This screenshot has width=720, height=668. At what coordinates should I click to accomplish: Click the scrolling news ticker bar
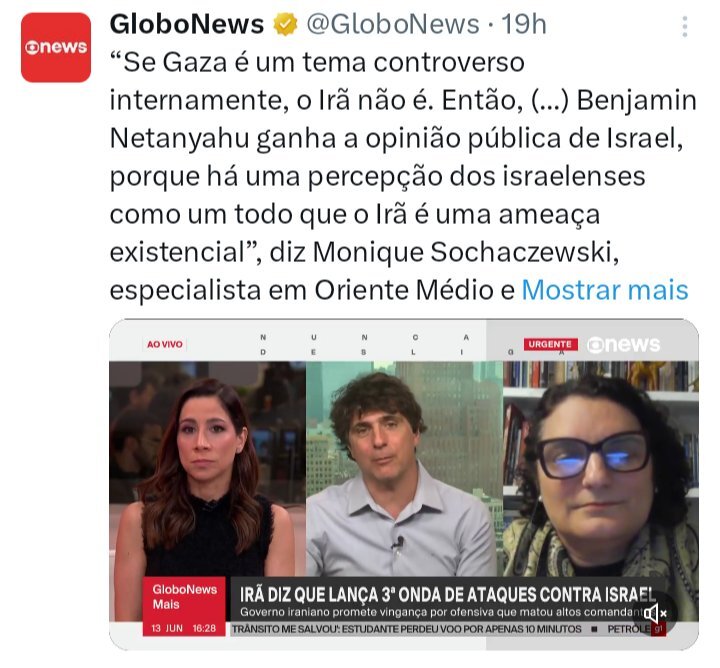pos(441,629)
